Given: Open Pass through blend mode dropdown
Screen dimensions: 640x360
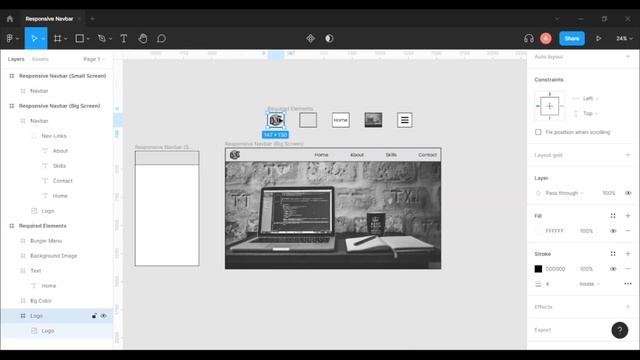Looking at the screenshot, I should pos(564,193).
